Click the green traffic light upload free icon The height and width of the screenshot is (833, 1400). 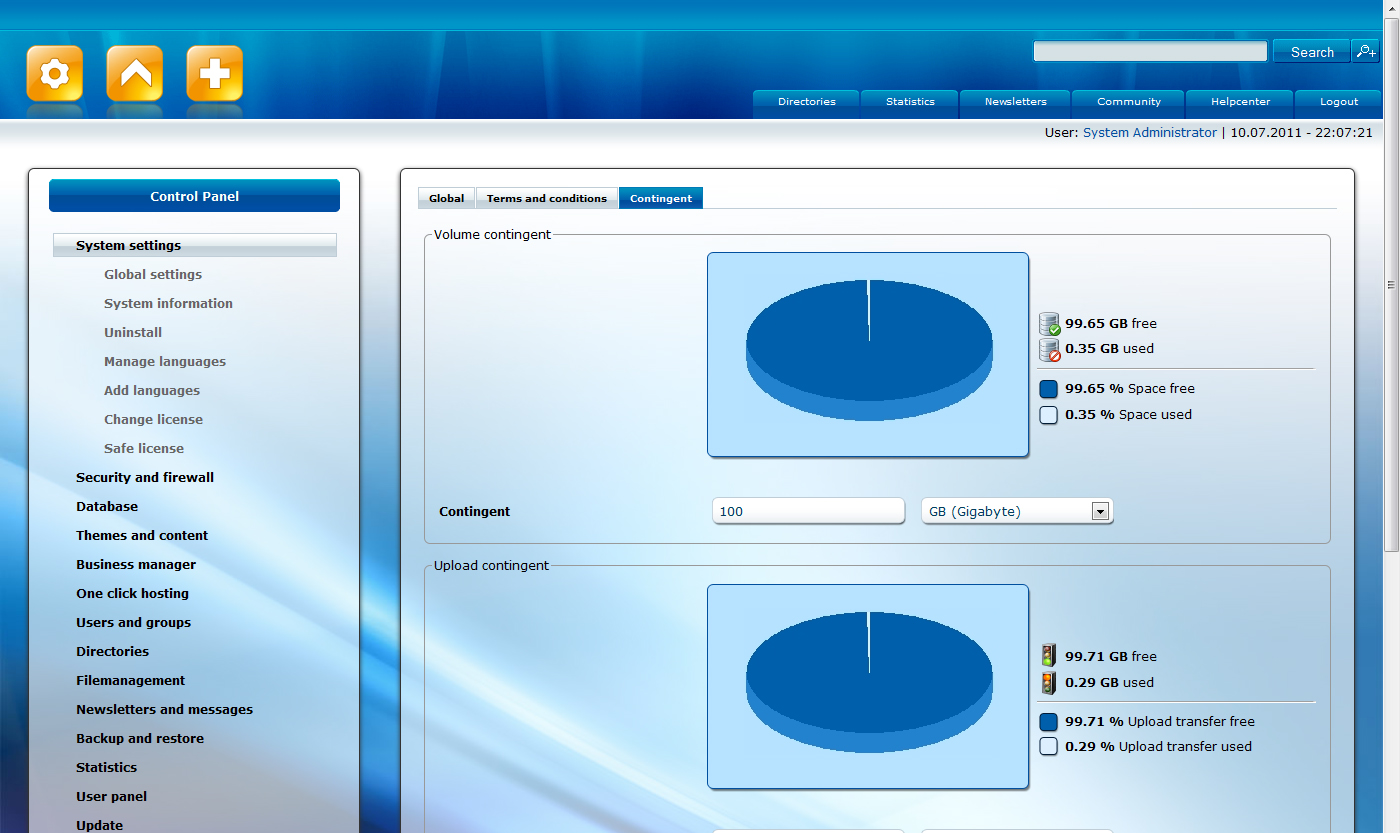click(1048, 657)
